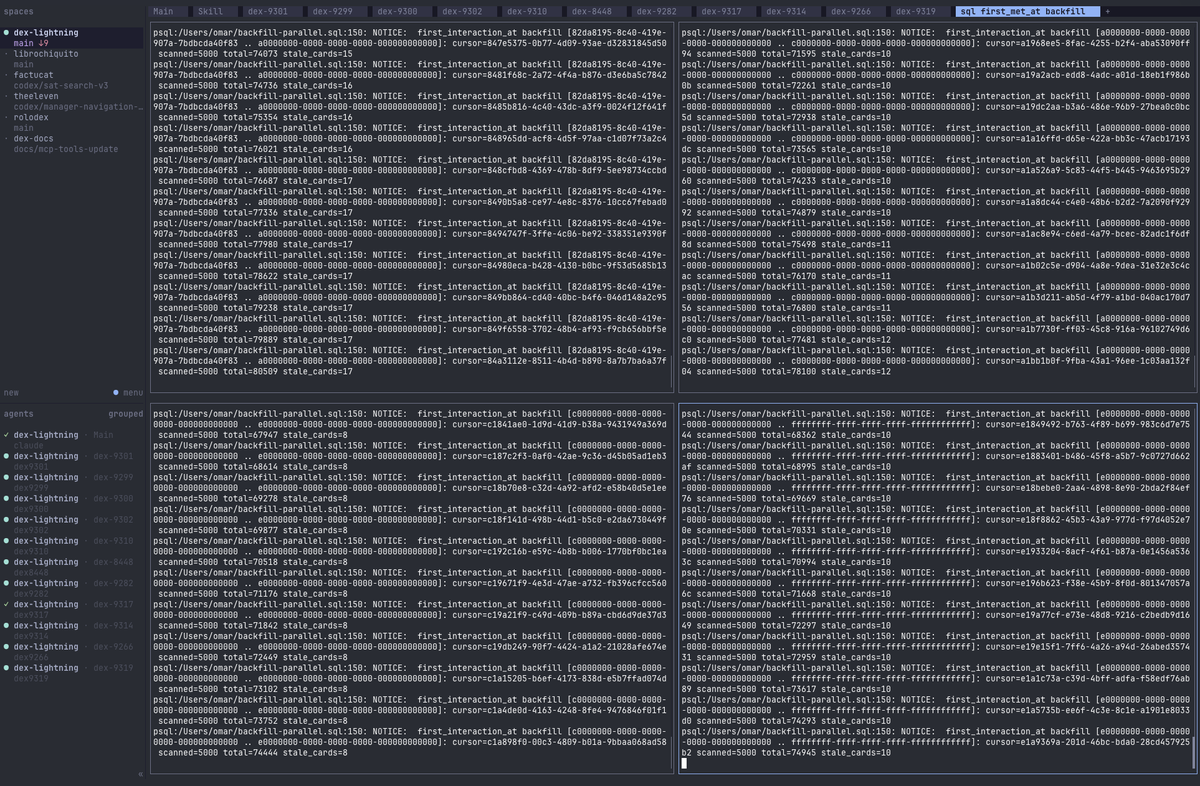
Task: Click the active dot beside dex-lightning space
Action: [6, 33]
